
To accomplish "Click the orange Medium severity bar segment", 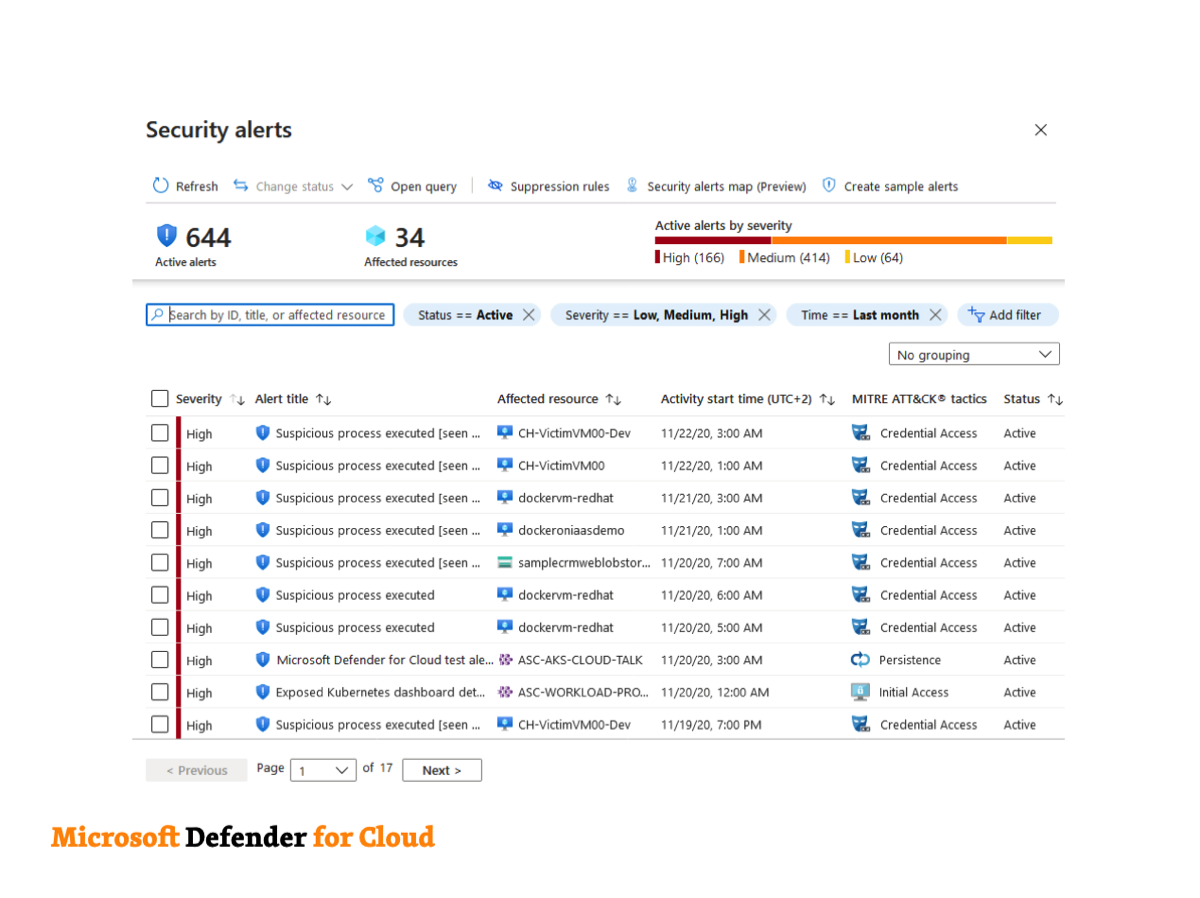I will (x=888, y=240).
